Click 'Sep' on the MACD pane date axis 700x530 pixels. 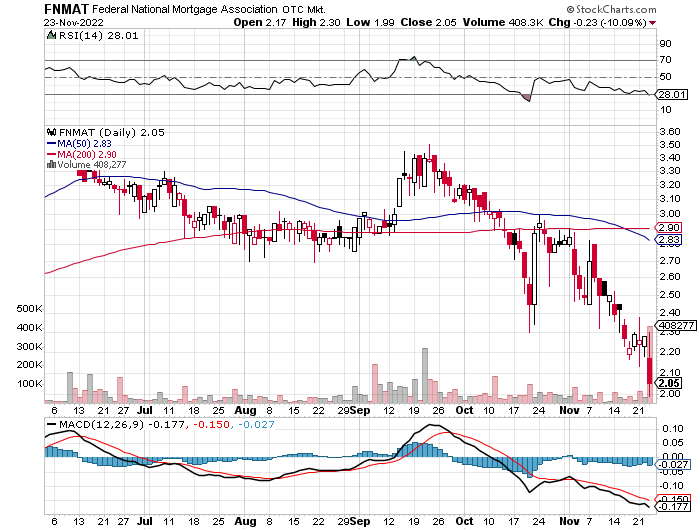point(360,522)
